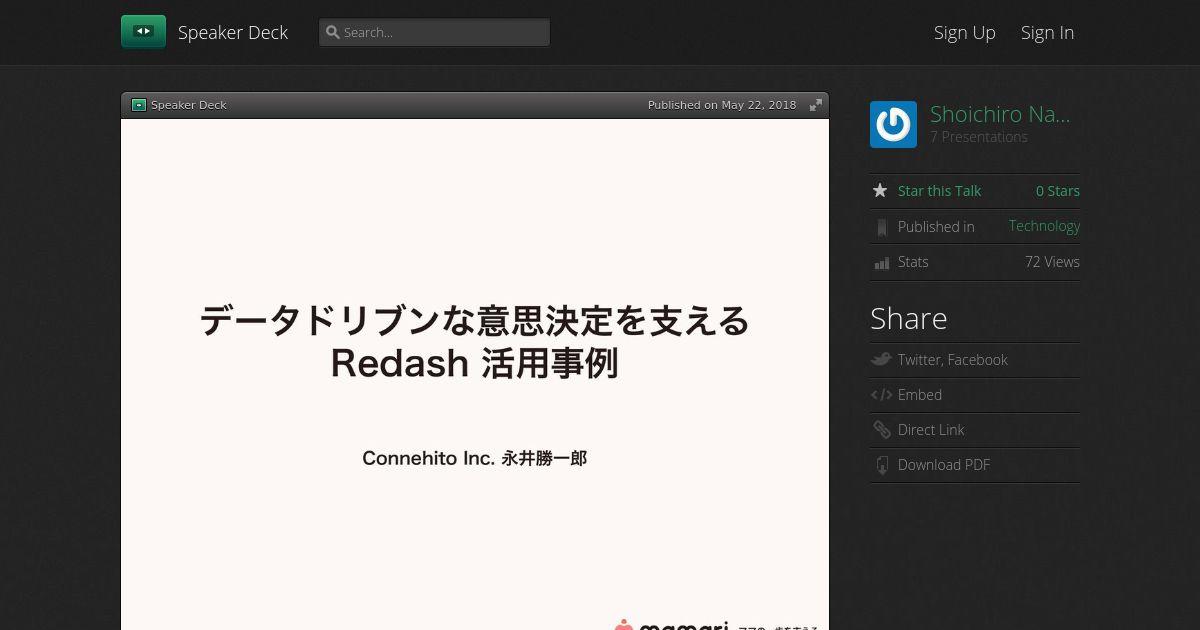Click the Published on May 22, 2018 text
1200x630 pixels.
[722, 105]
